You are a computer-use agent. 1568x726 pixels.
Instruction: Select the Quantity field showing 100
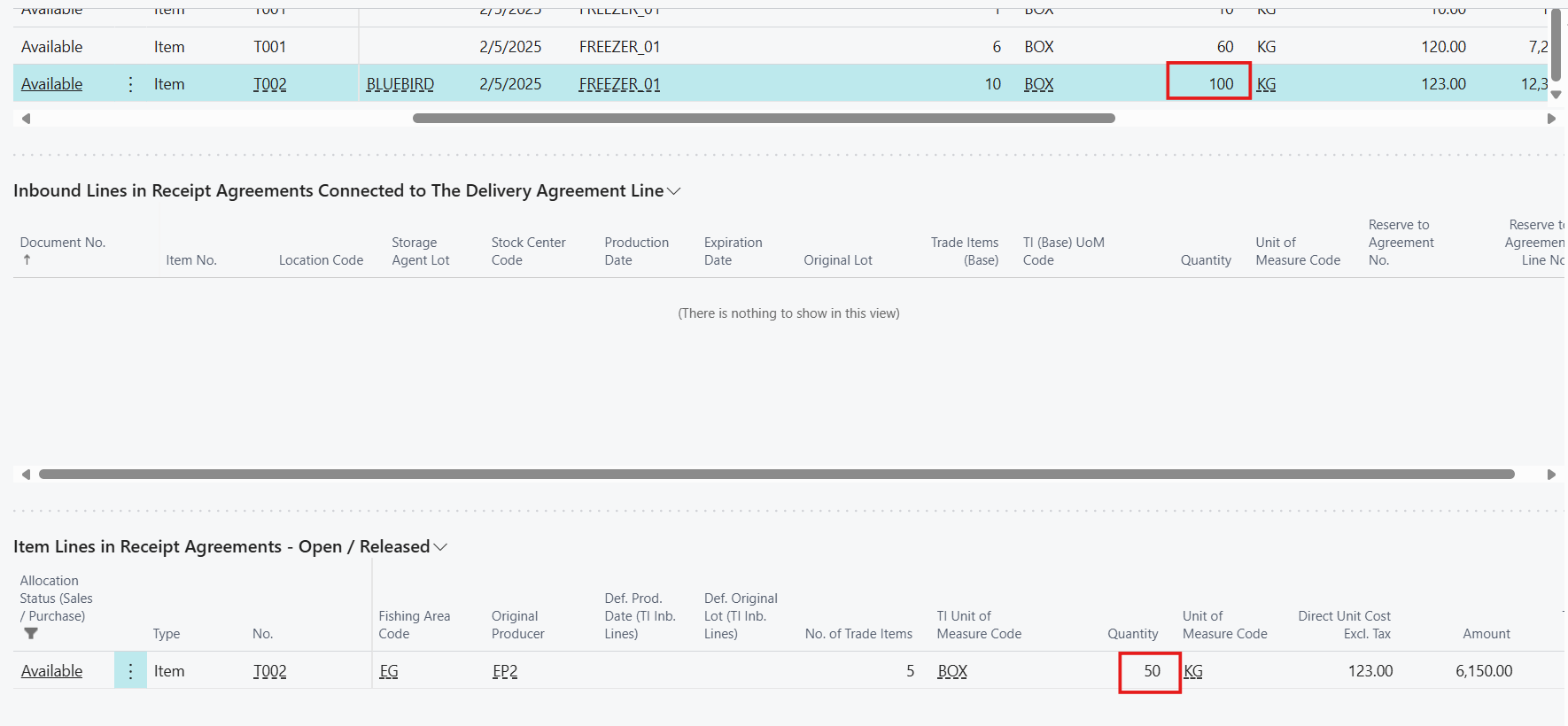point(1208,84)
